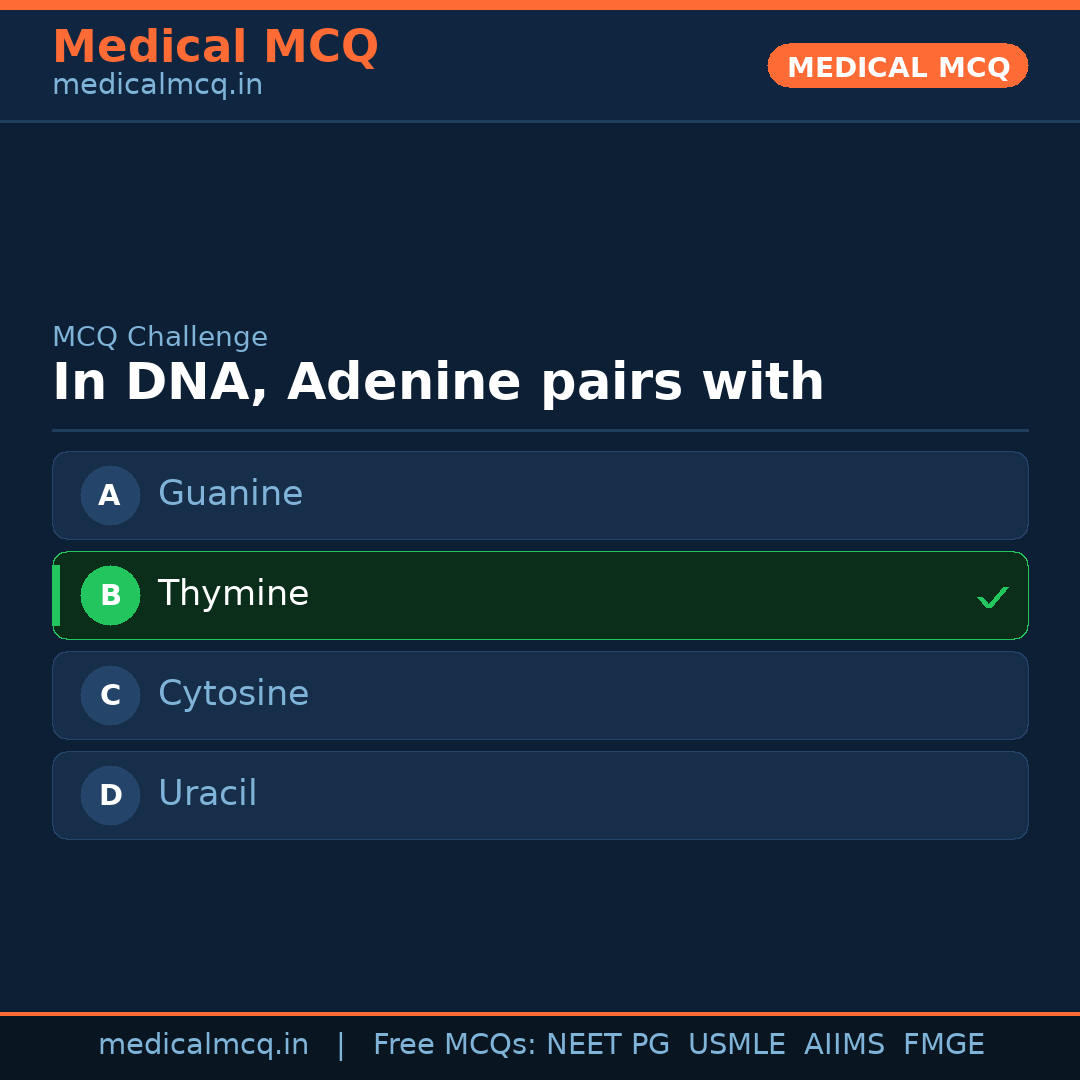Image resolution: width=1080 pixels, height=1080 pixels.
Task: Click the FMGE footer text
Action: pos(944,1045)
